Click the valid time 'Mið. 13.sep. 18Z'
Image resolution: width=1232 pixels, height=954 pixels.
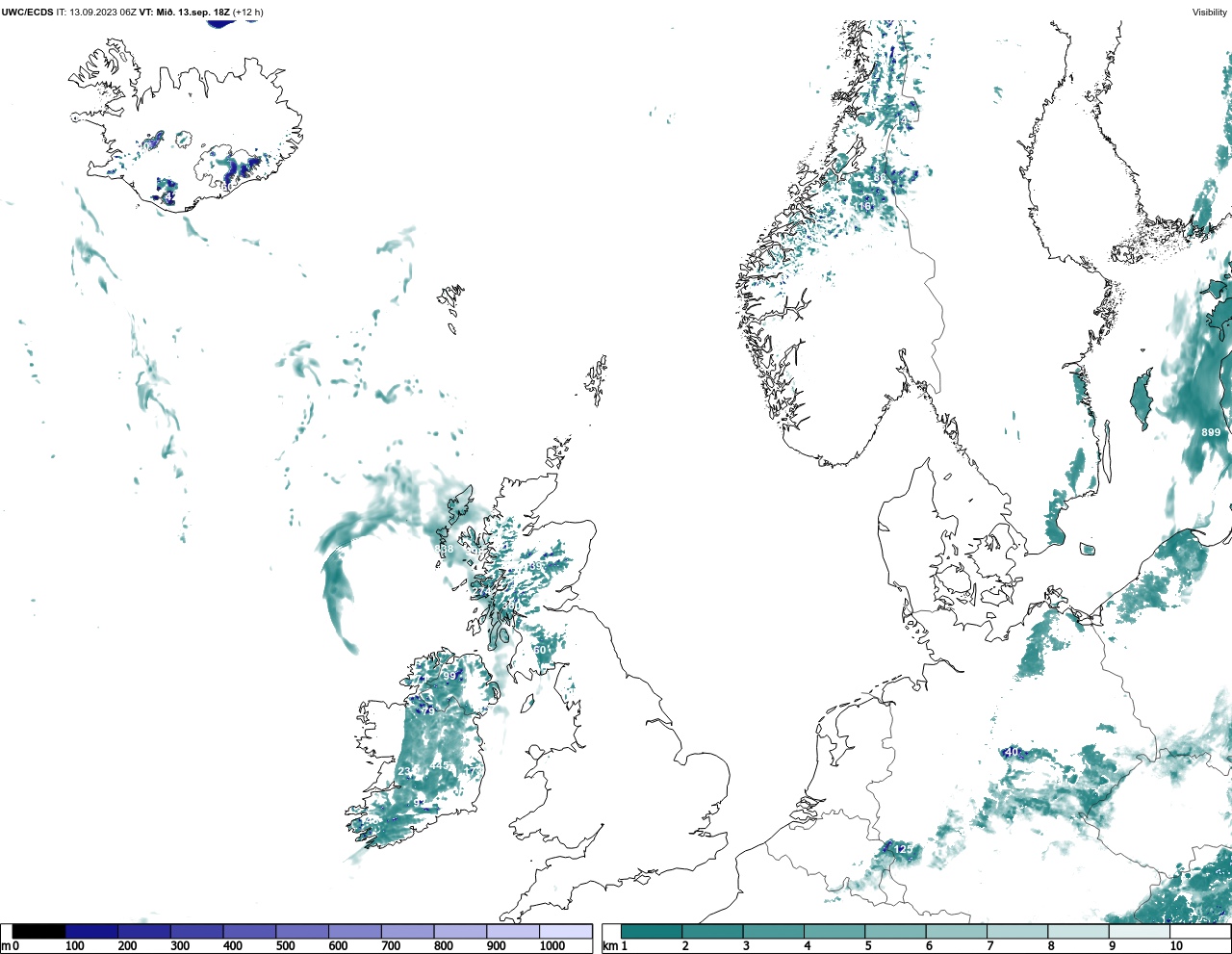click(x=193, y=13)
